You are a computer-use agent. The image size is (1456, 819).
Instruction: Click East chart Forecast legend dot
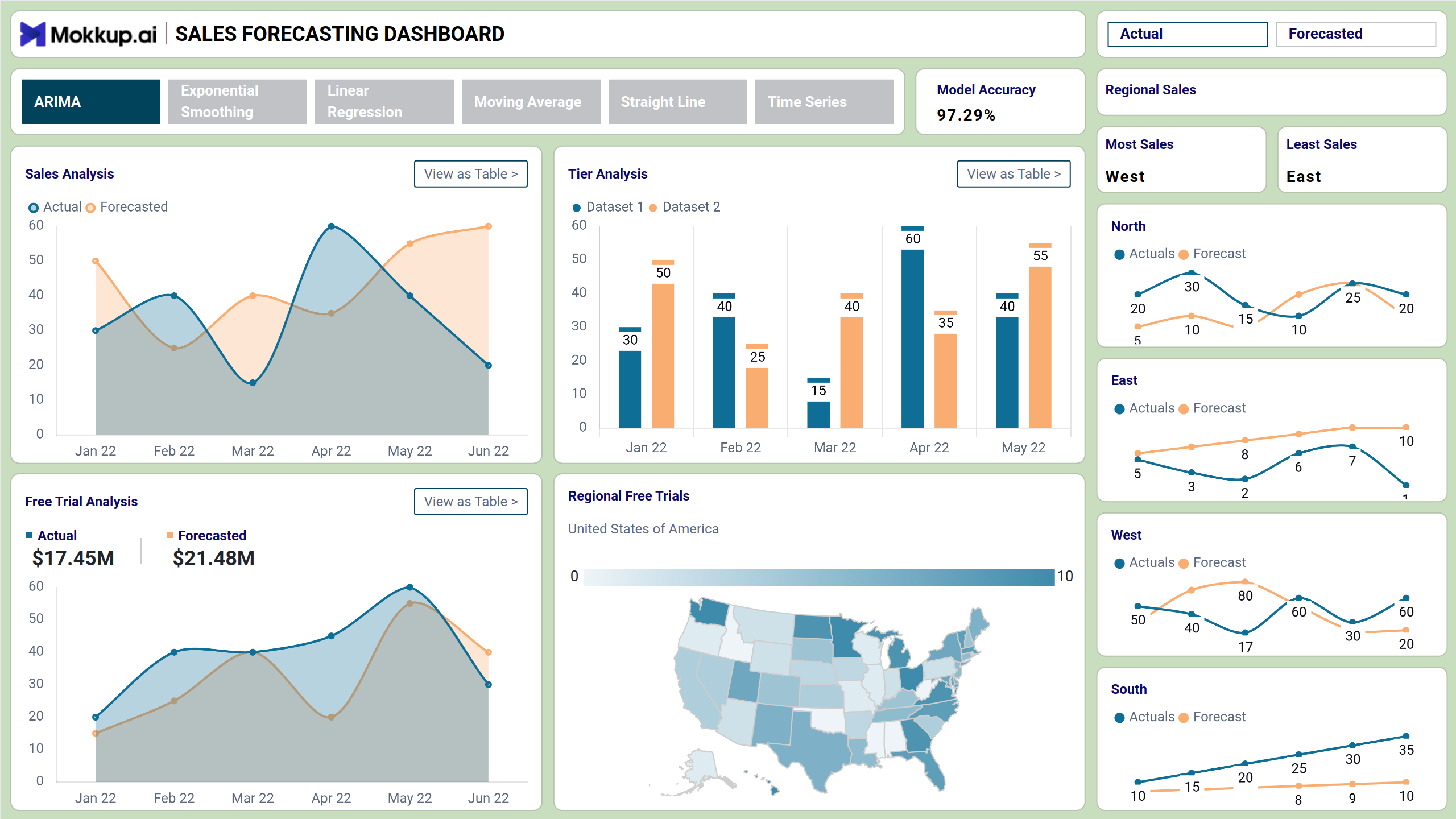point(1184,409)
